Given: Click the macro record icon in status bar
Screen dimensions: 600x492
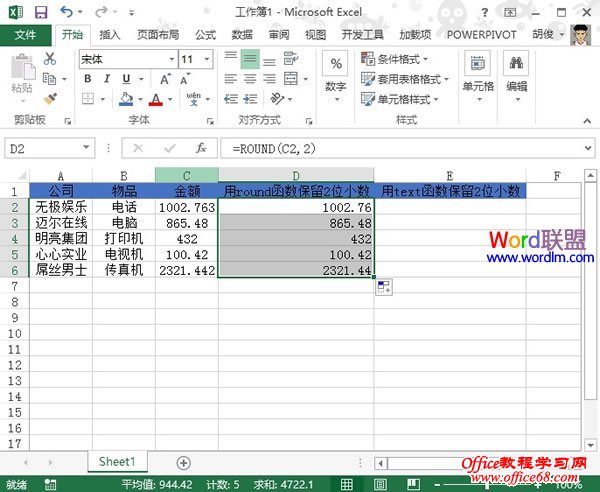Looking at the screenshot, I should (x=50, y=484).
